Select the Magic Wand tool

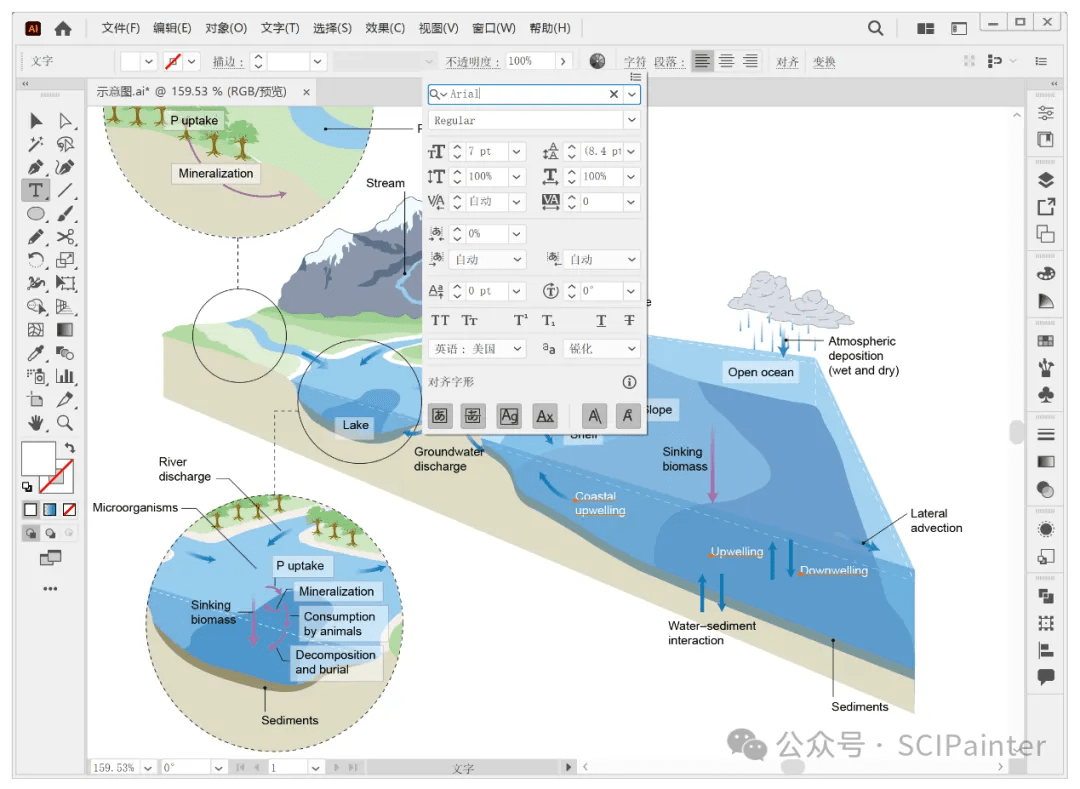(x=36, y=144)
